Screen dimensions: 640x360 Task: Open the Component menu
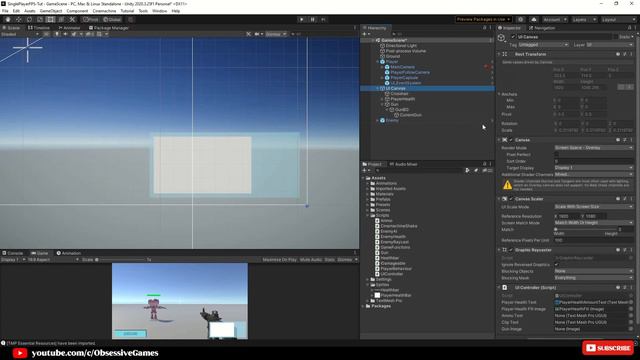(77, 11)
